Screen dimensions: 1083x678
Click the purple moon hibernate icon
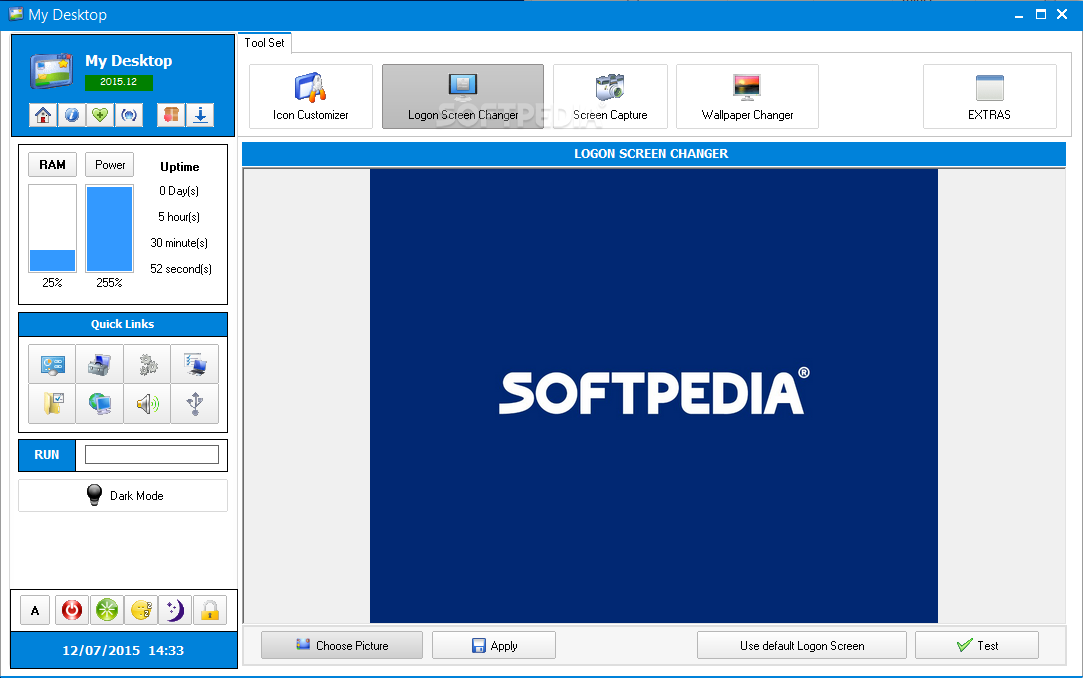(x=175, y=610)
